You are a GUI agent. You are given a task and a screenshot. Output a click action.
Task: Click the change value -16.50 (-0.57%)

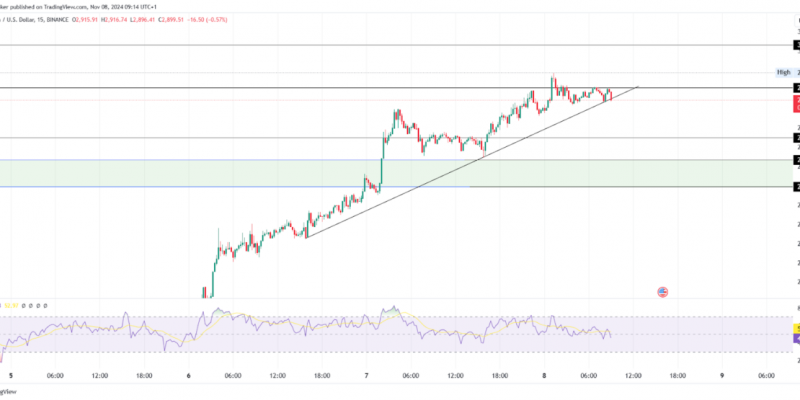pos(207,19)
